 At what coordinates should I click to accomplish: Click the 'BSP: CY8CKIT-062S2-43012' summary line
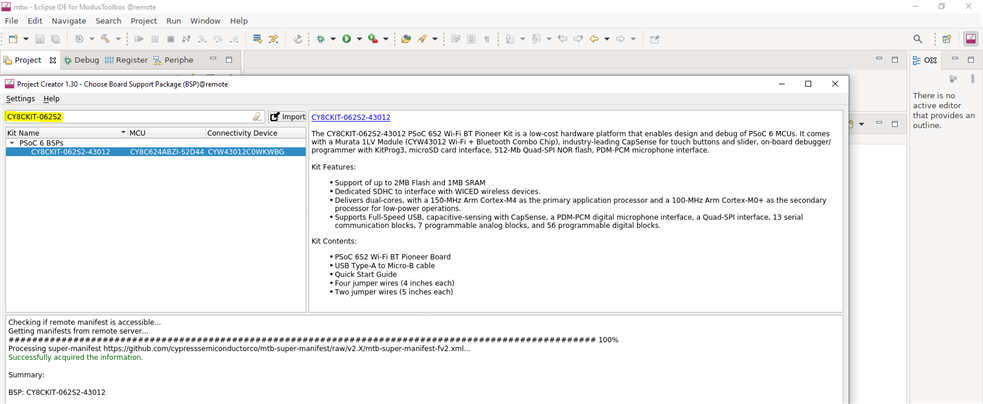click(56, 391)
